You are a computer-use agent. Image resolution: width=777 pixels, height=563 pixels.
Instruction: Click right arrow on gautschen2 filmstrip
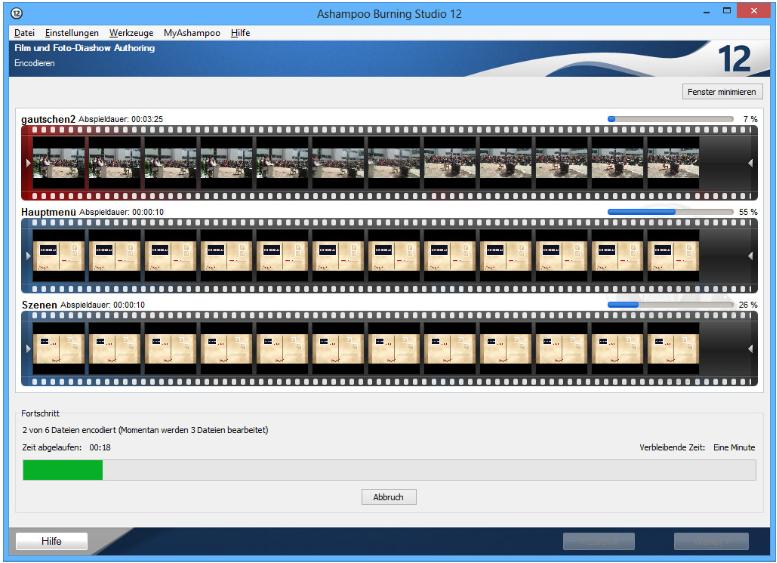[x=751, y=162]
